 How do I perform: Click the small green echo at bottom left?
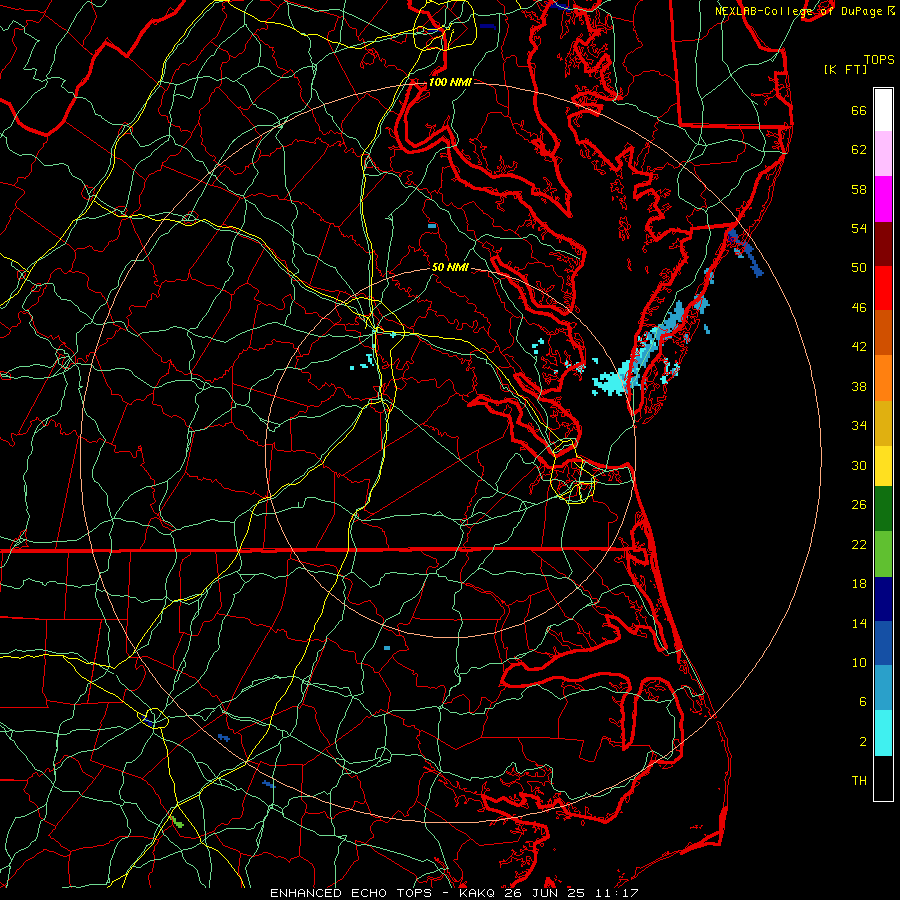click(x=177, y=823)
